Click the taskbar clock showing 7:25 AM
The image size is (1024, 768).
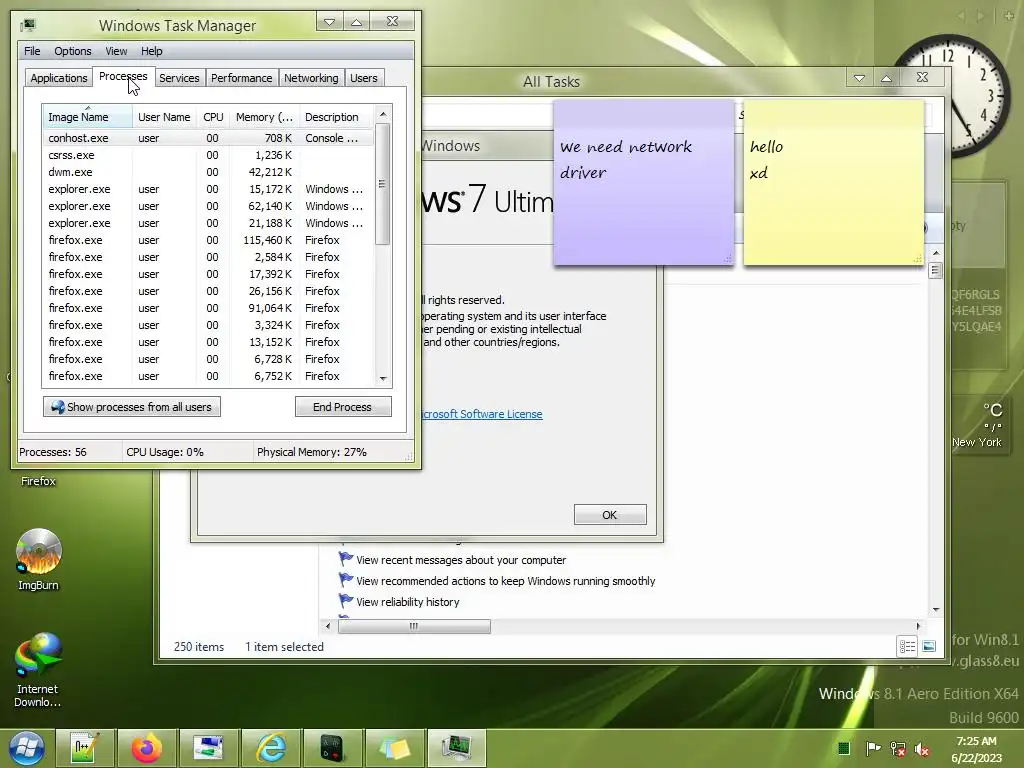[x=977, y=749]
